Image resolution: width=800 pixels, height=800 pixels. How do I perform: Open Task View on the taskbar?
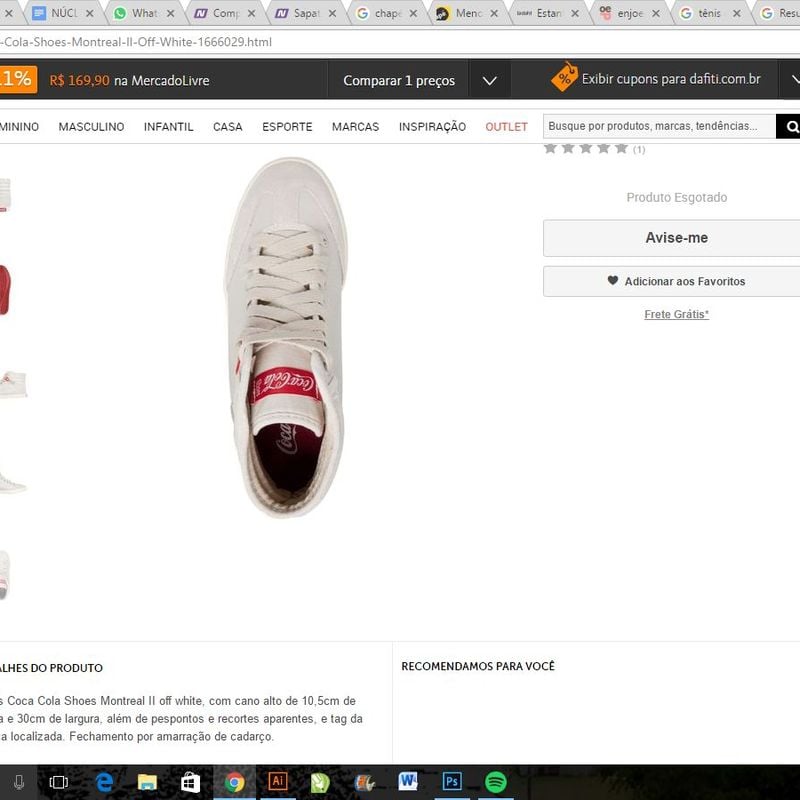pos(59,781)
